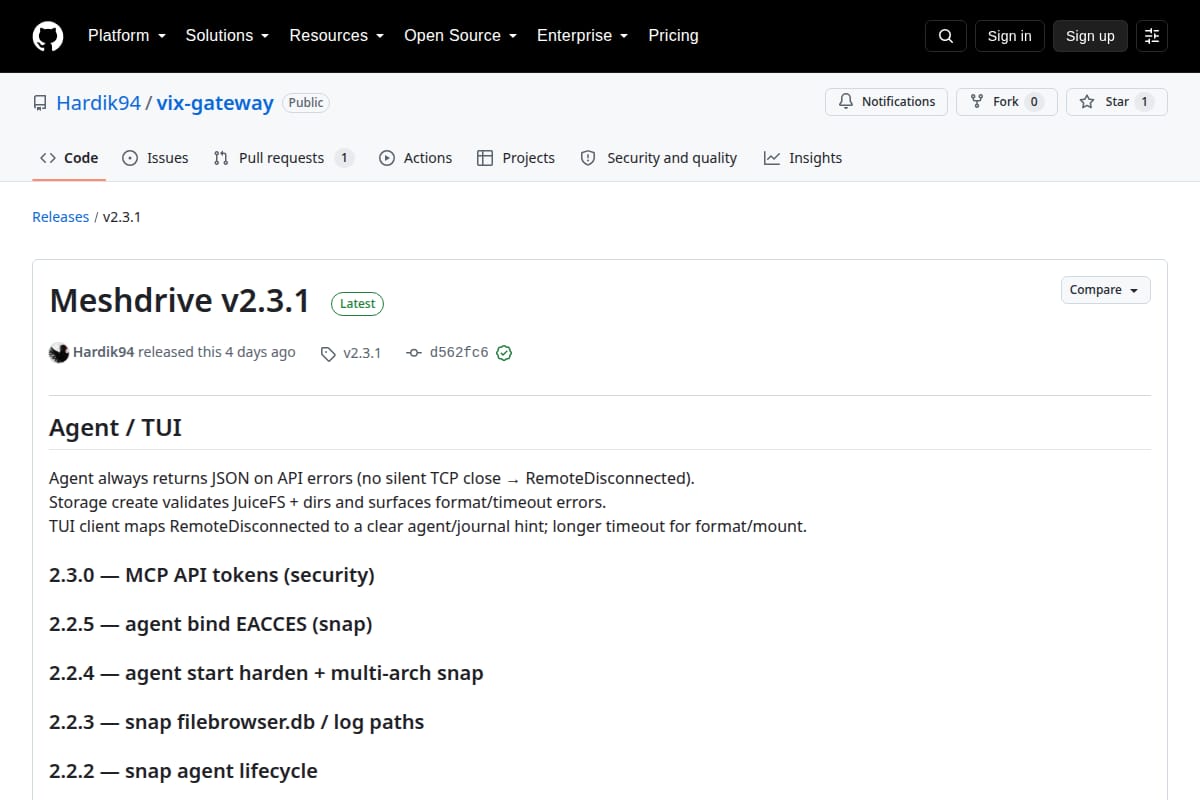Click the Agent / TUI heading

click(115, 427)
